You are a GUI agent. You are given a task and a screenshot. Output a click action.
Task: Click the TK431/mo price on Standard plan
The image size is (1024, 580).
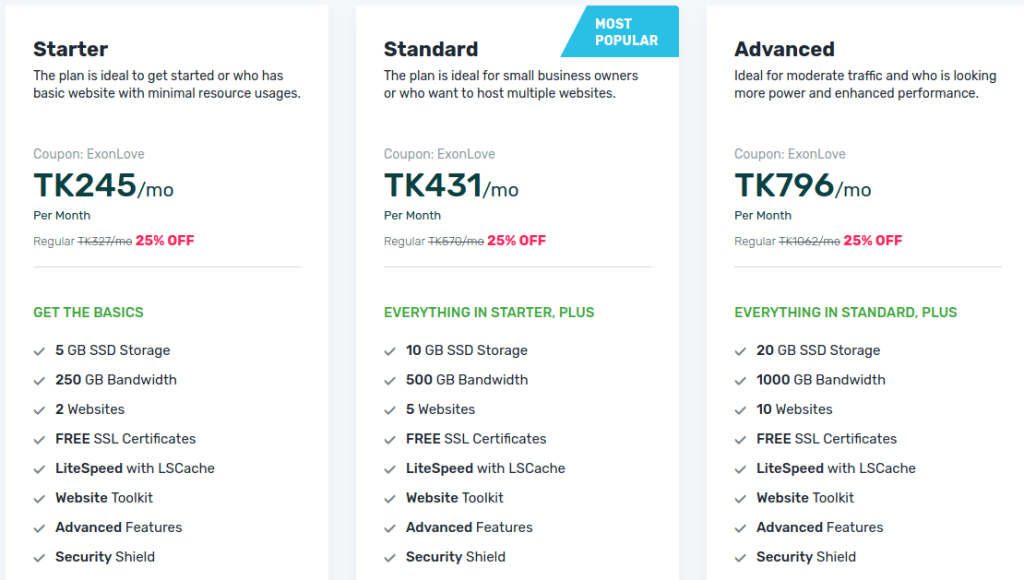452,188
